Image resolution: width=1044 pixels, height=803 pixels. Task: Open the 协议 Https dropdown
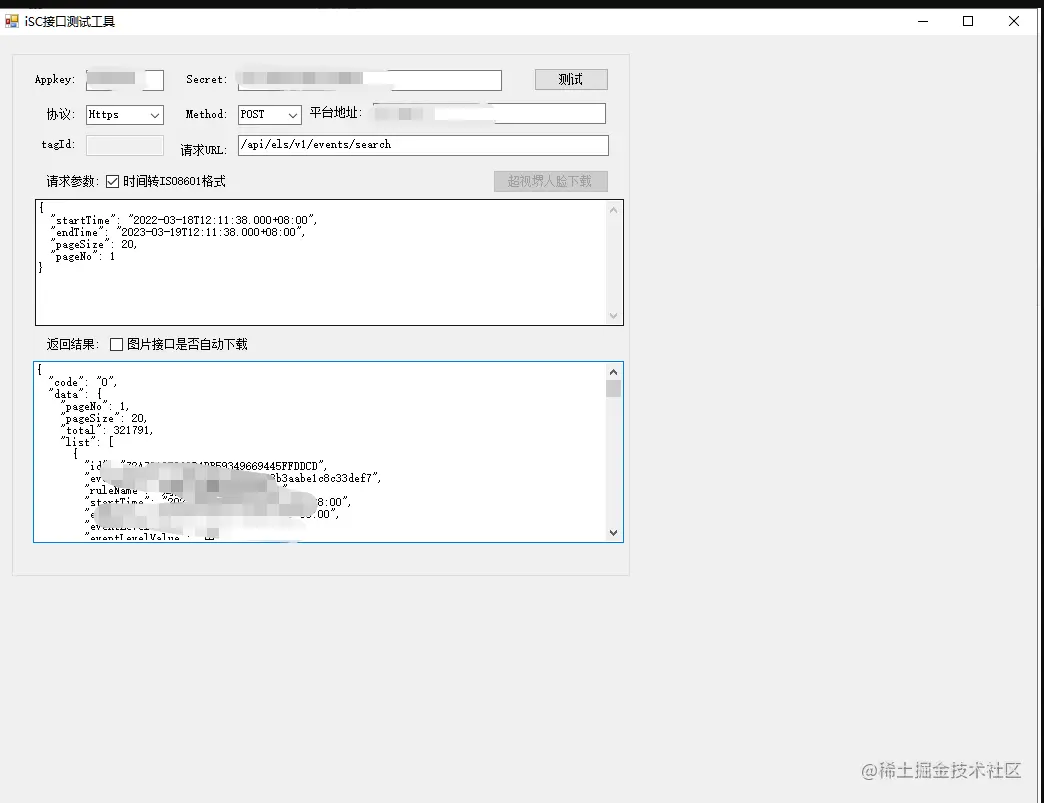point(125,115)
